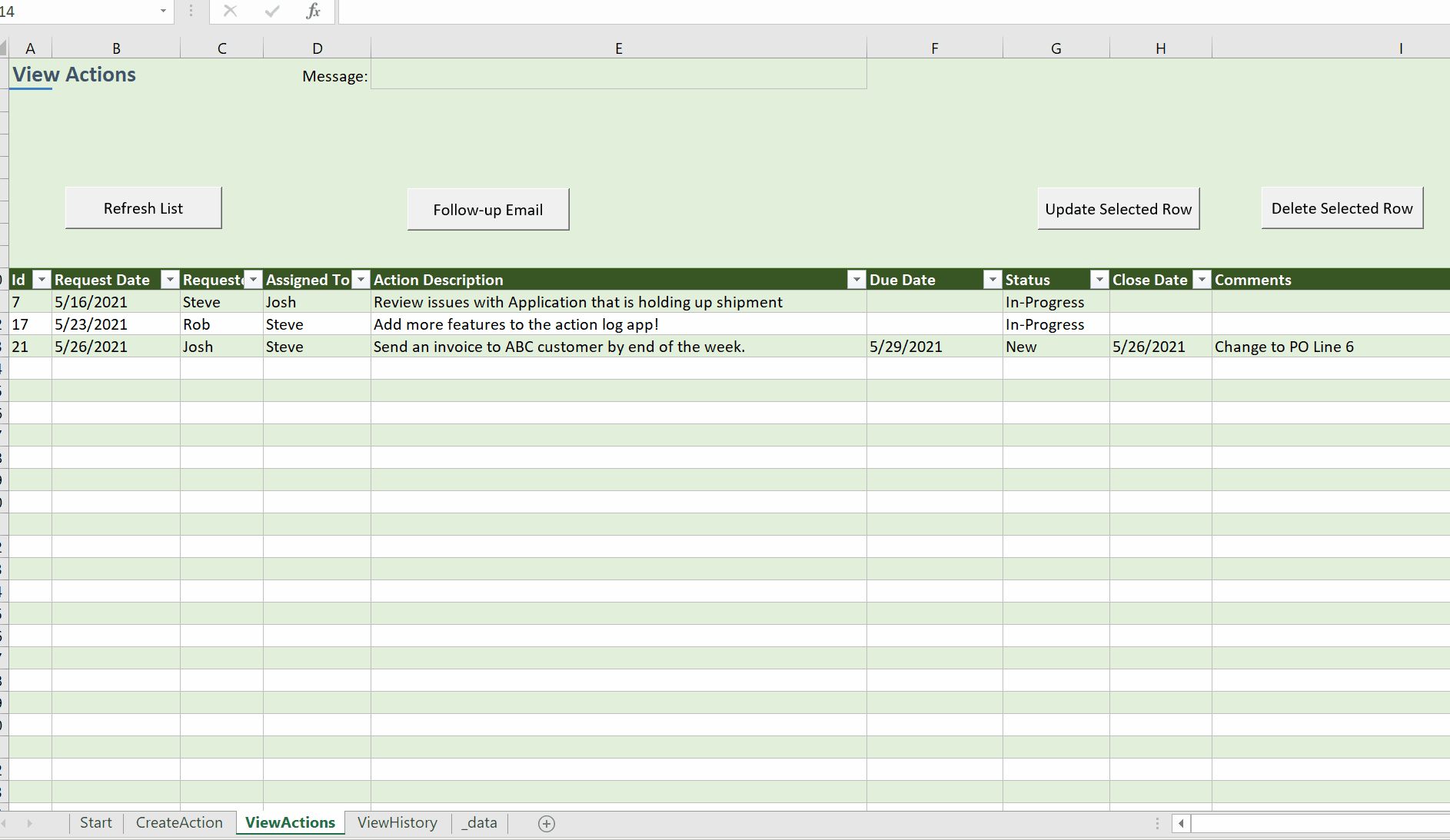Viewport: 1450px width, 840px height.
Task: Switch to the CreateAction sheet tab
Action: click(x=179, y=822)
